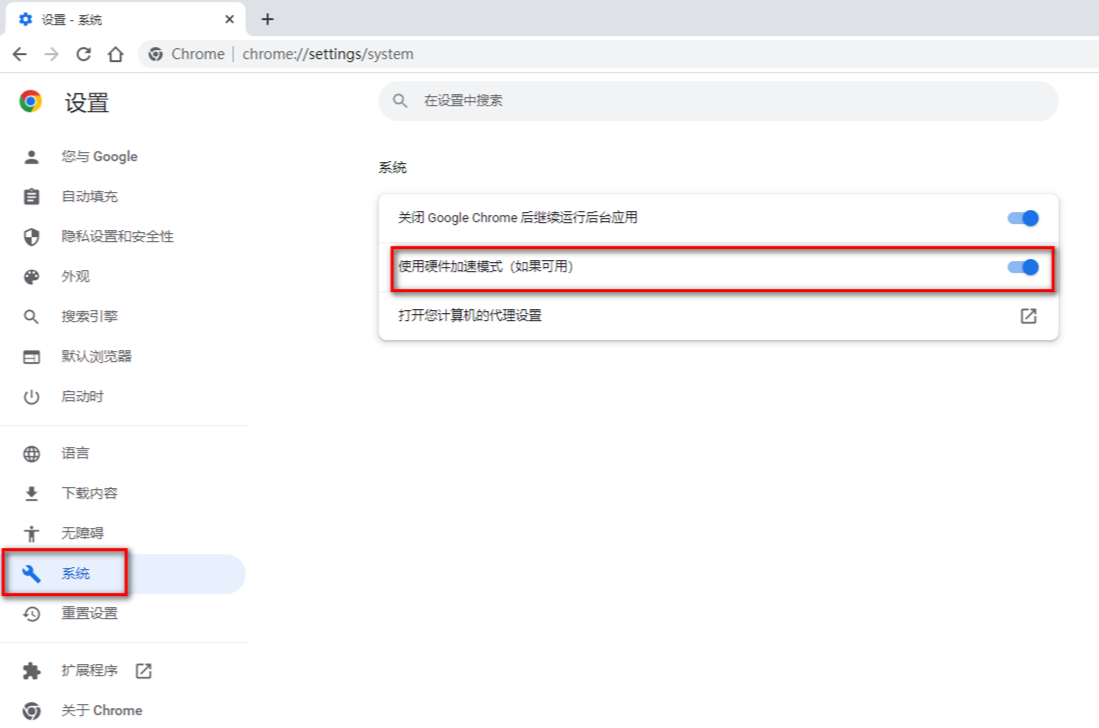The width and height of the screenshot is (1099, 728).
Task: Click the globe icon for 语言
Action: (x=32, y=454)
